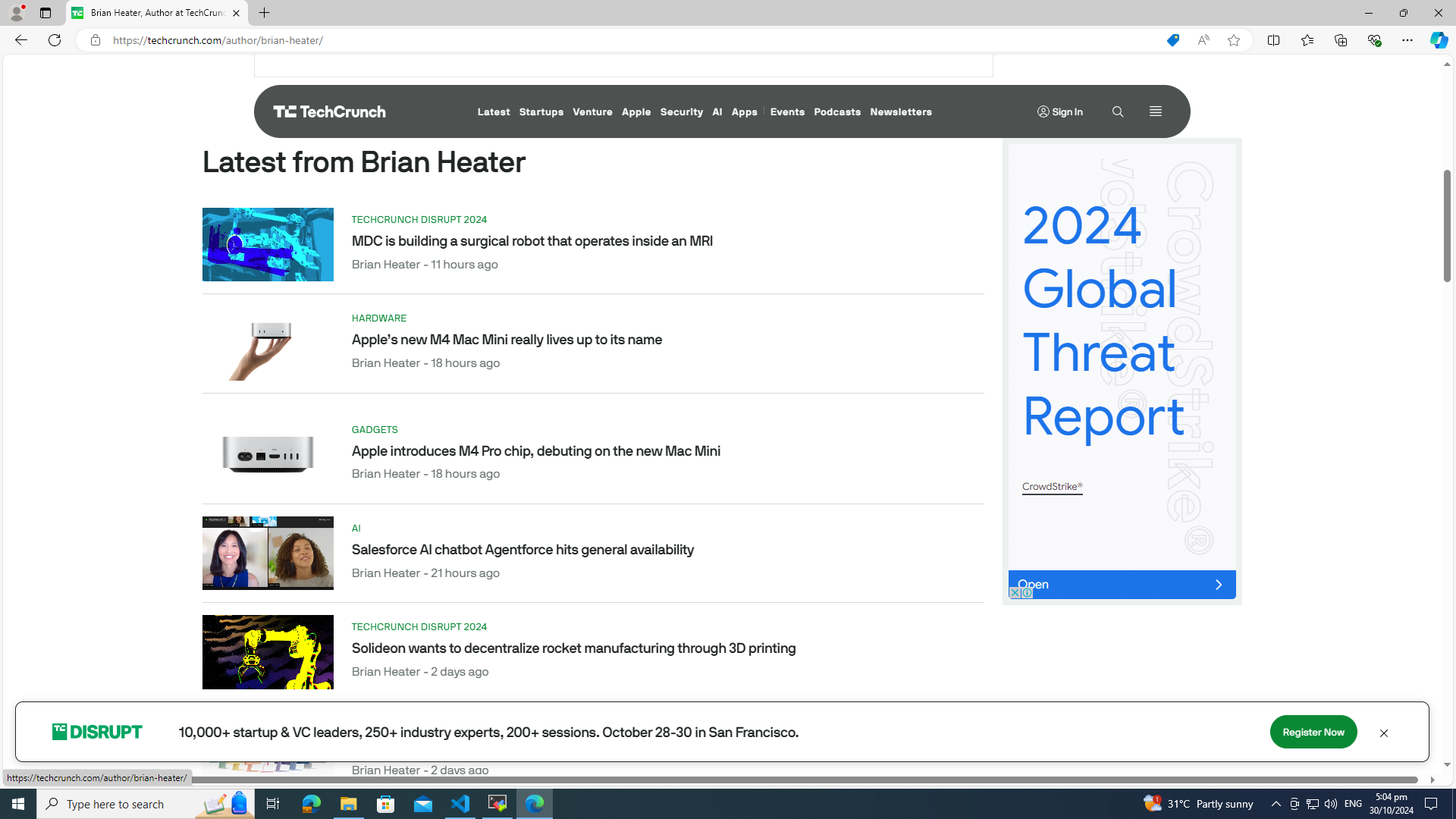
Task: Open Mail app from taskbar
Action: (x=423, y=804)
